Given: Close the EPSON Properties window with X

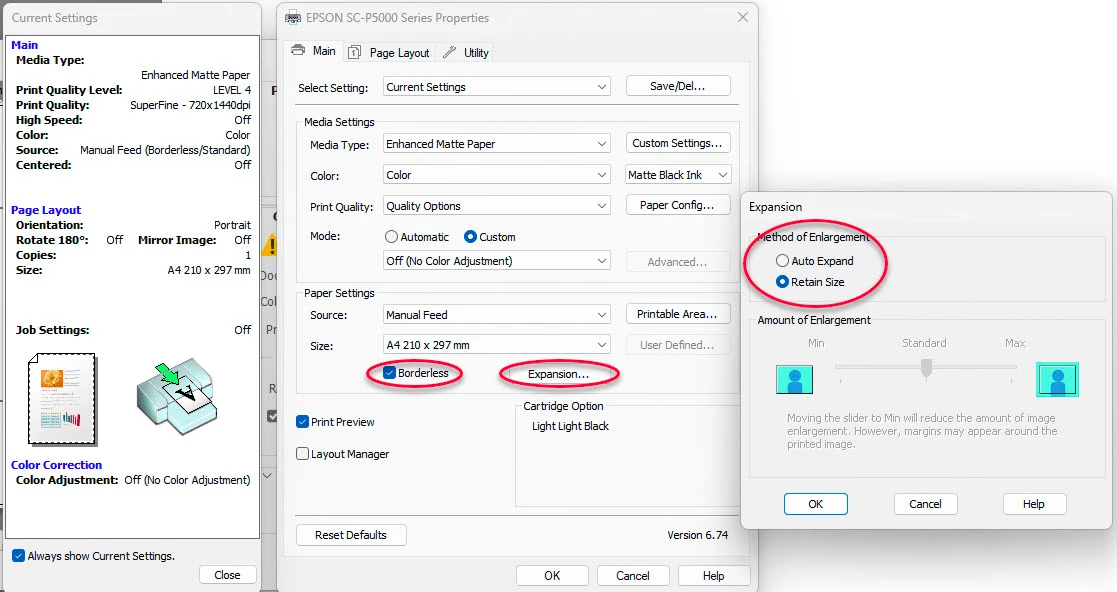Looking at the screenshot, I should [x=742, y=17].
